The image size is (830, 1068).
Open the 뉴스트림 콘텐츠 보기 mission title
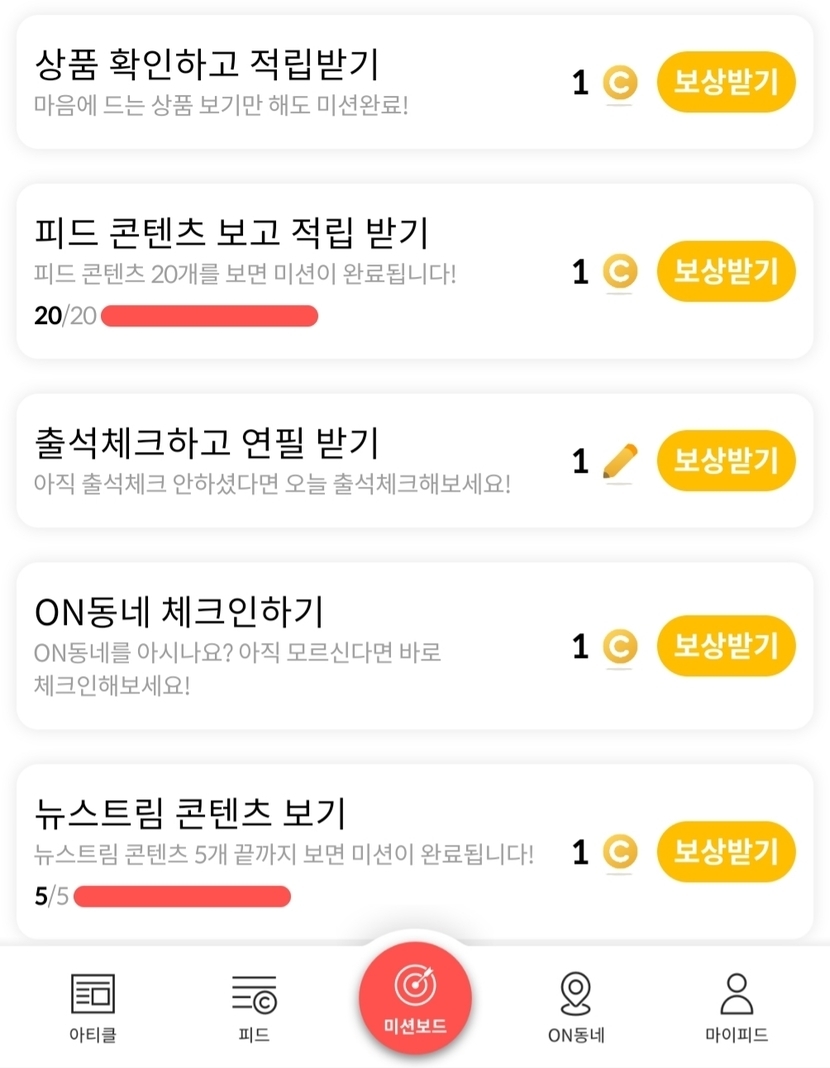190,813
